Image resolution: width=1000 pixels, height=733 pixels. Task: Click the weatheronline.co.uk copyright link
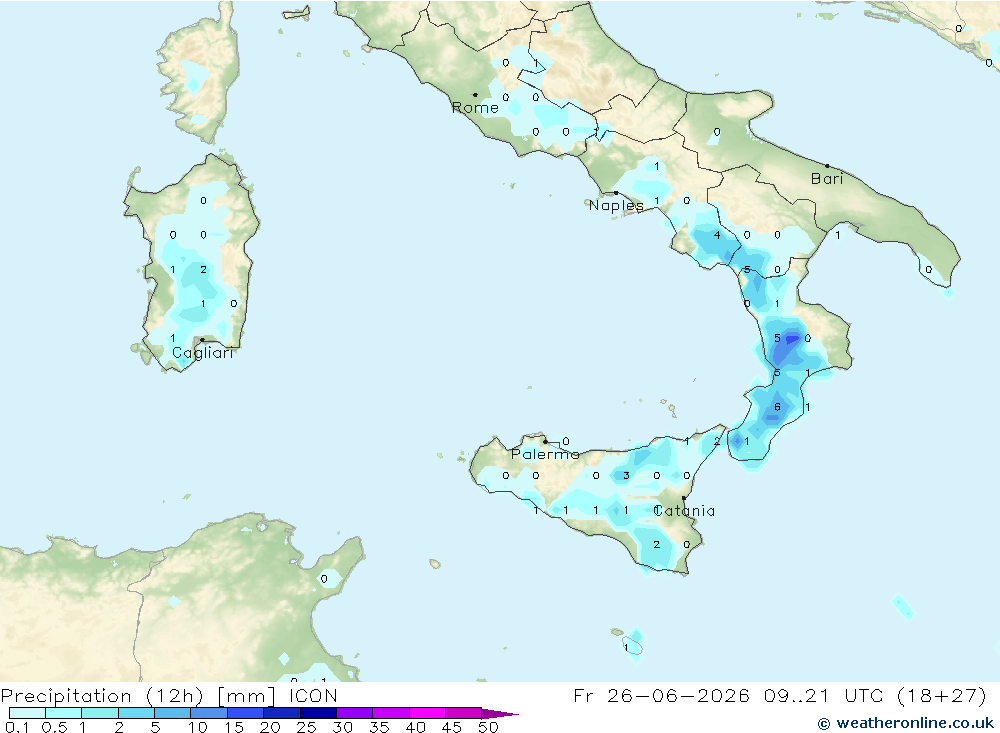coord(906,723)
